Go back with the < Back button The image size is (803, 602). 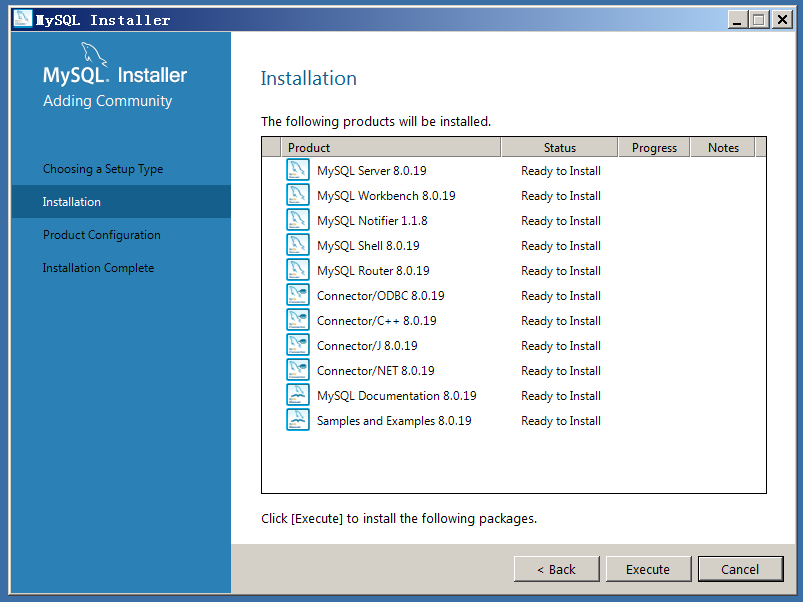tap(557, 569)
